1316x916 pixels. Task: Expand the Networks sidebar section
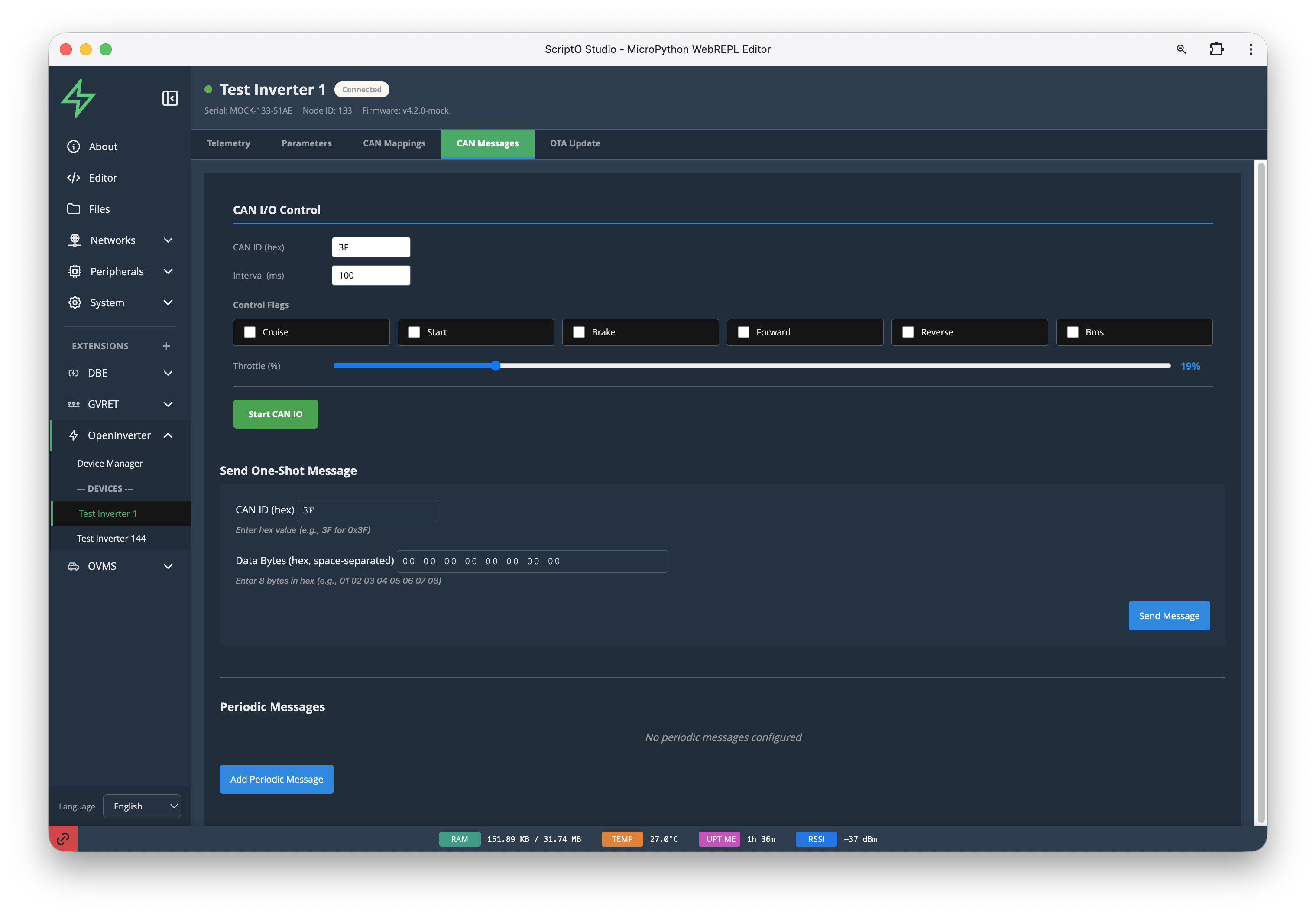[168, 240]
